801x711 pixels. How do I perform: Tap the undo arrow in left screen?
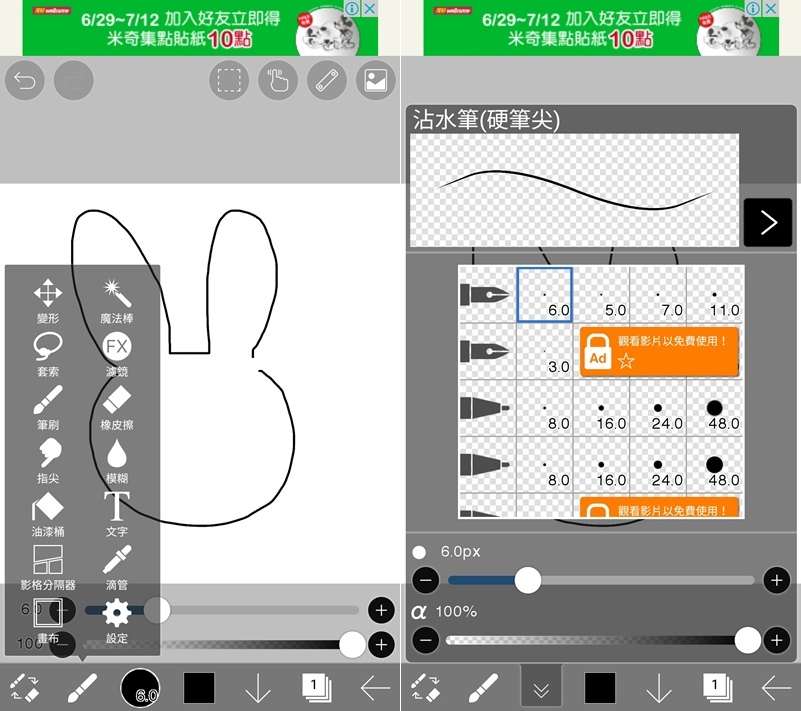(x=25, y=80)
